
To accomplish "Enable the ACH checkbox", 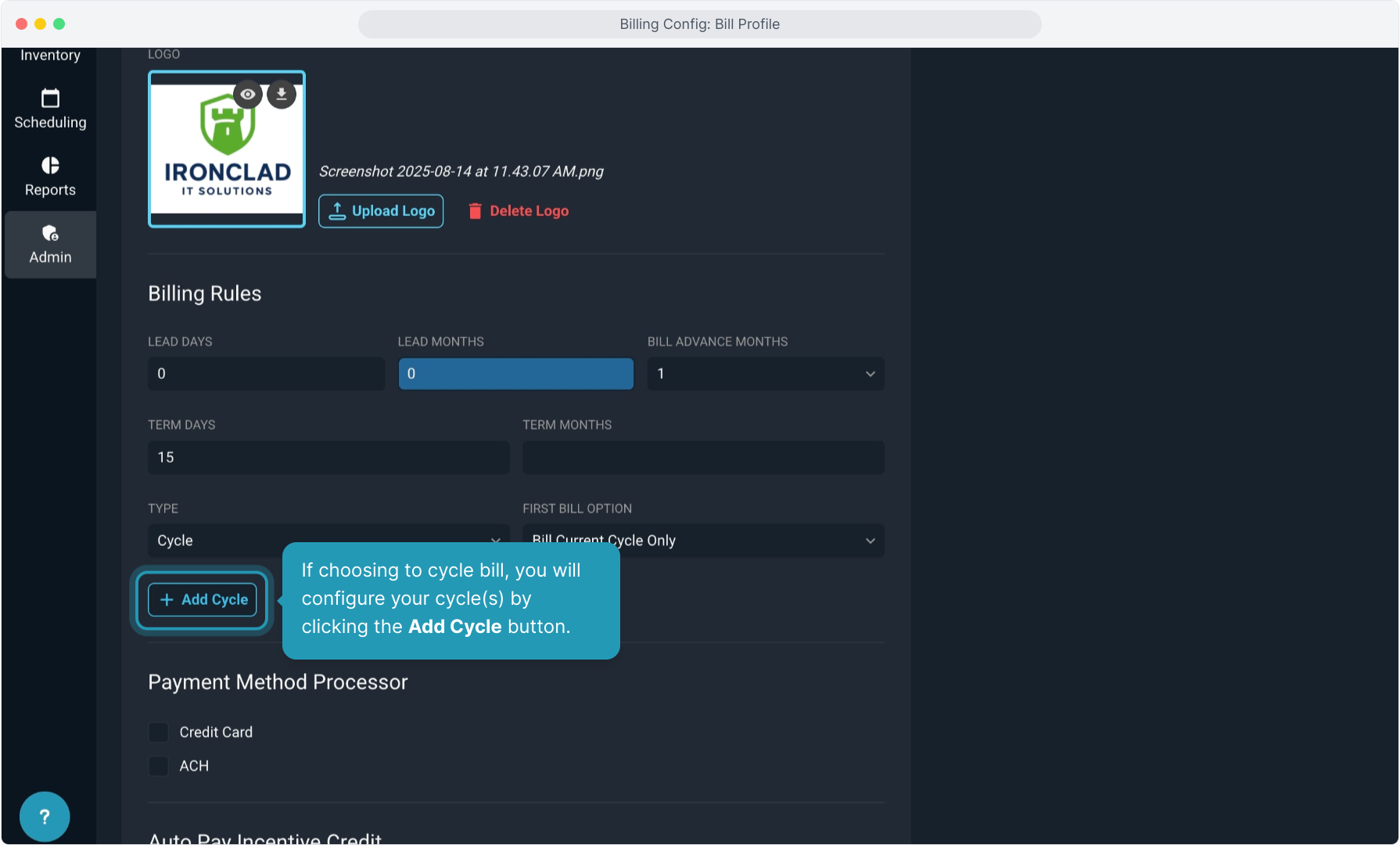I will click(159, 766).
